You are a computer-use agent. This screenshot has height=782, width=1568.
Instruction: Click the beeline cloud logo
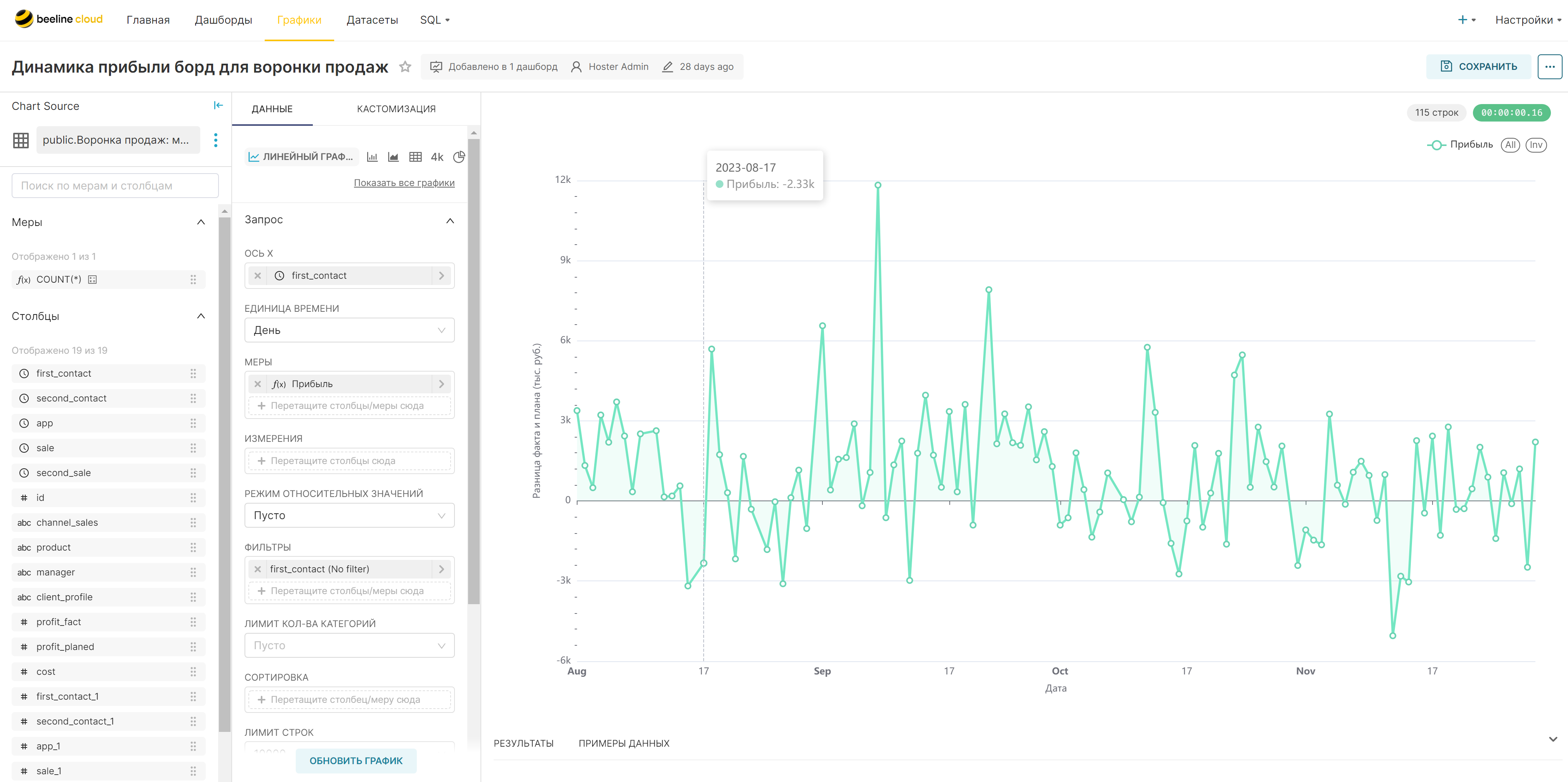(59, 19)
